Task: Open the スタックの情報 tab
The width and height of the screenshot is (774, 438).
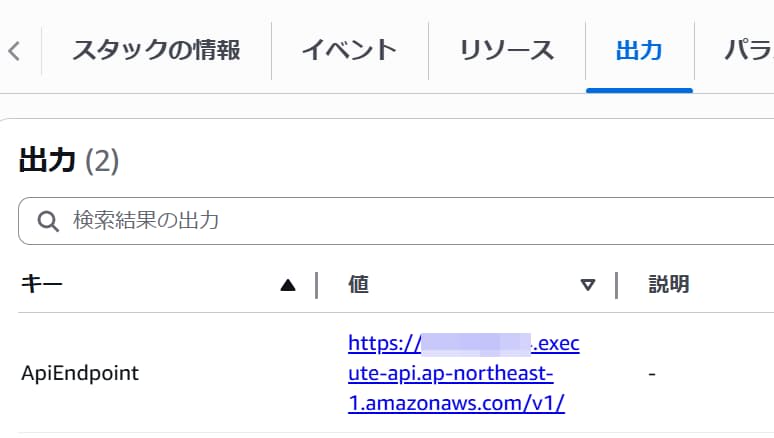Action: (x=156, y=50)
